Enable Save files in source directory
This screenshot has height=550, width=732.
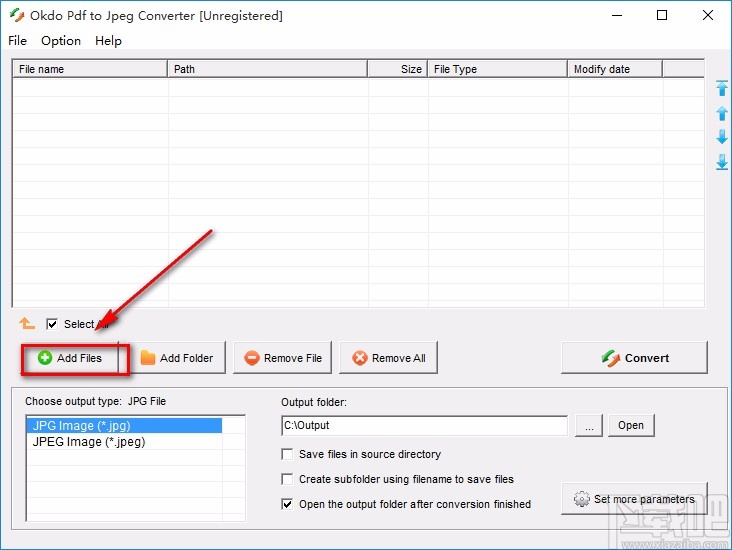[x=287, y=454]
